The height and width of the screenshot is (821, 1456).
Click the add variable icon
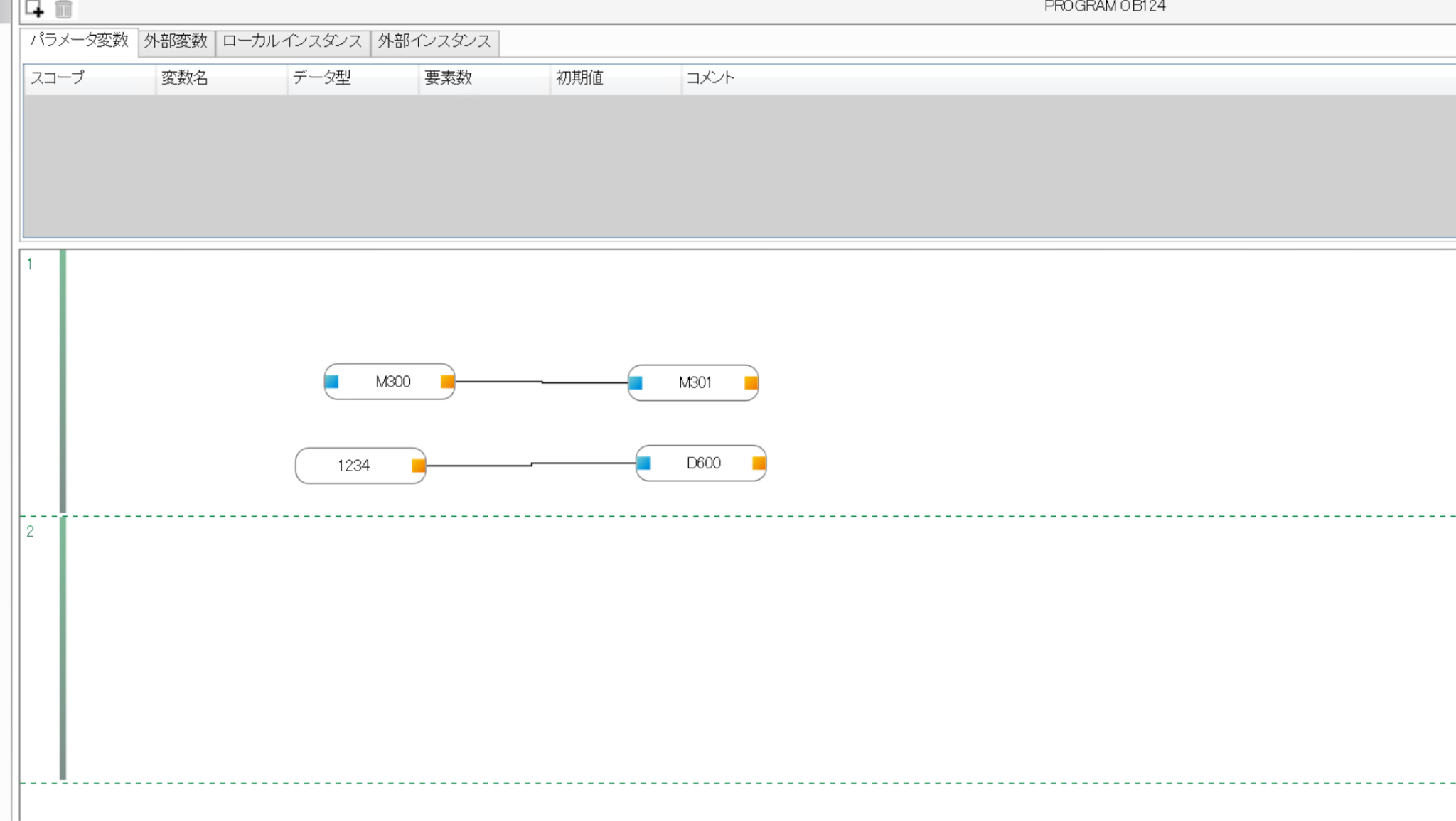click(x=34, y=9)
